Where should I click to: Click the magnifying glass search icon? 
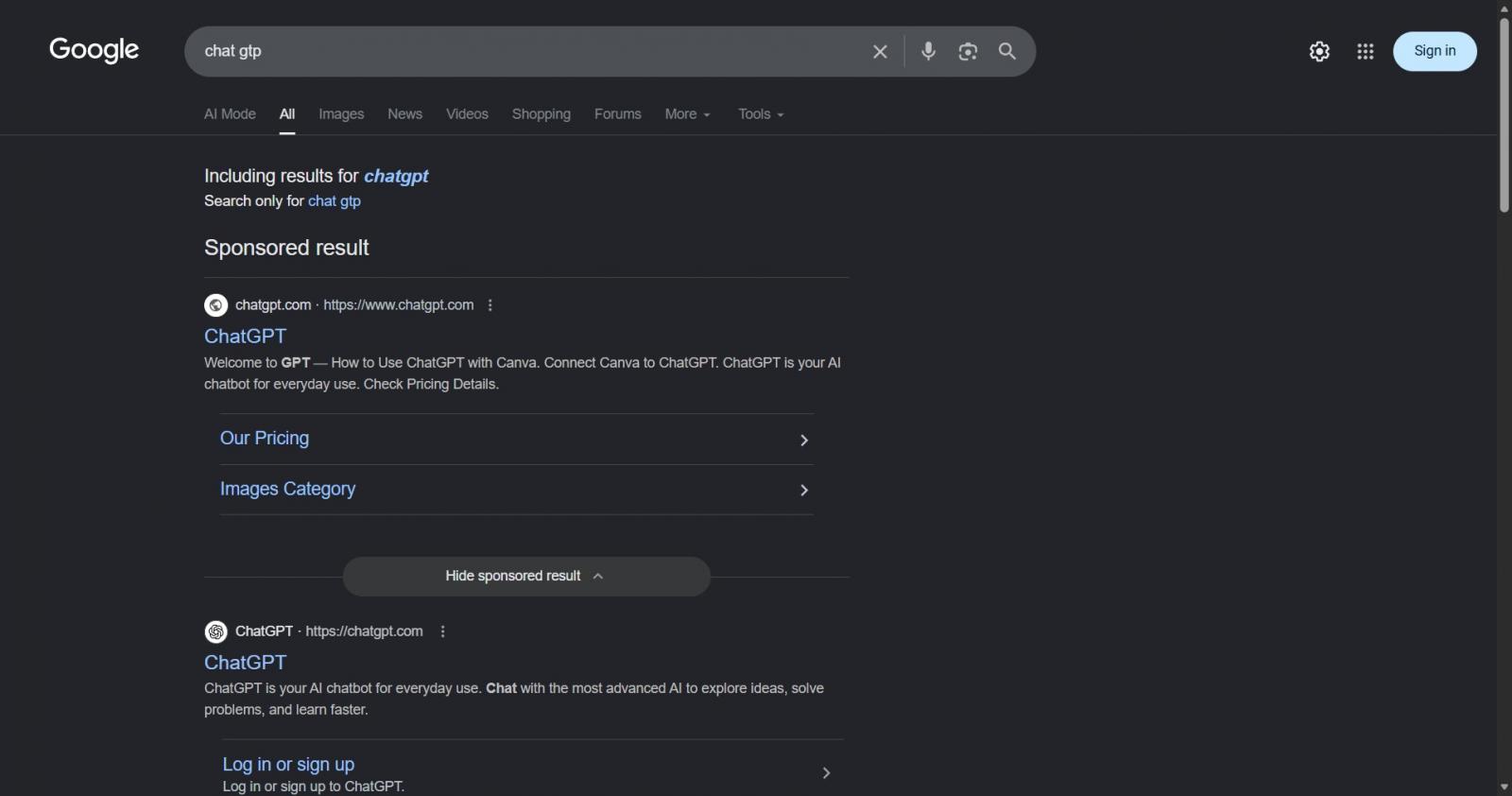(1007, 51)
